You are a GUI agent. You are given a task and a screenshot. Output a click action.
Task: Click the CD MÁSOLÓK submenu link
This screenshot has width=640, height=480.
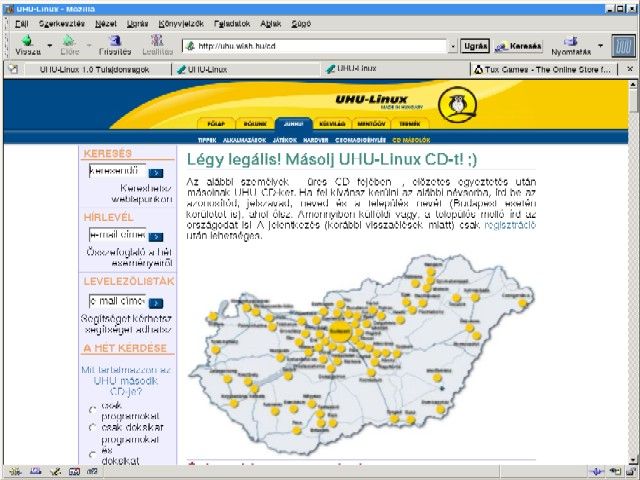[x=411, y=140]
